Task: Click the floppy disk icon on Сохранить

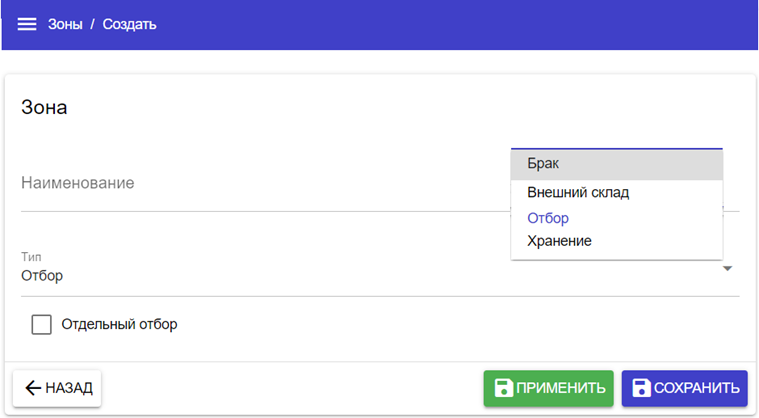Action: [x=641, y=388]
